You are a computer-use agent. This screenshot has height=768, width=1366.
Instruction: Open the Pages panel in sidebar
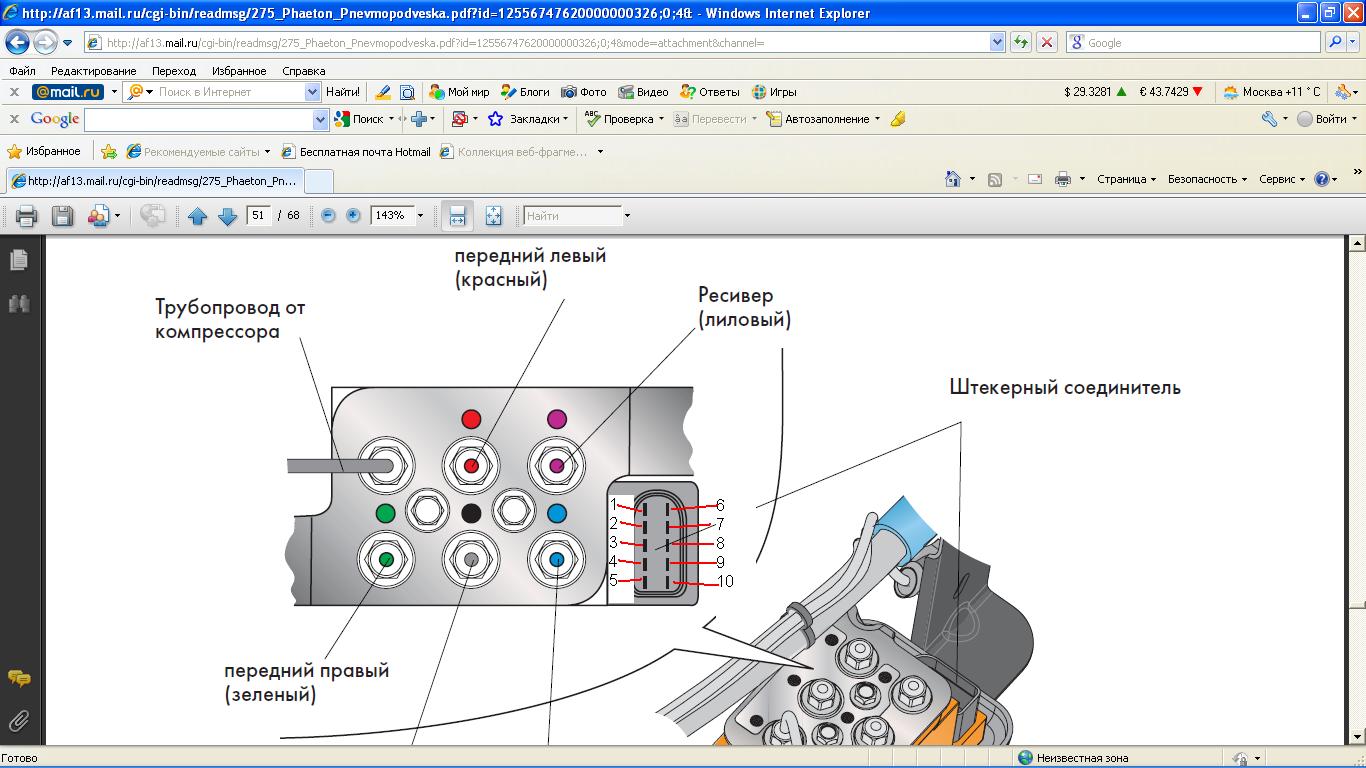pos(18,260)
